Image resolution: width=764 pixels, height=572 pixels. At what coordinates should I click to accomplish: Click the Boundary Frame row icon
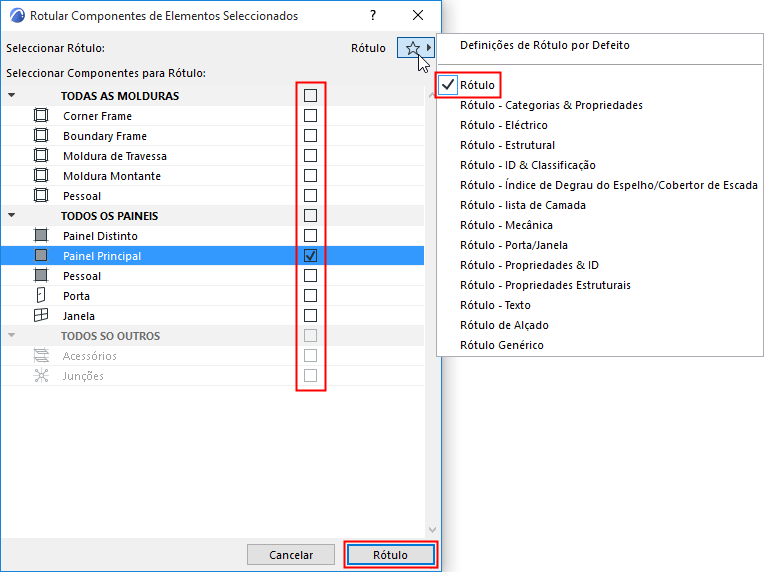point(41,135)
